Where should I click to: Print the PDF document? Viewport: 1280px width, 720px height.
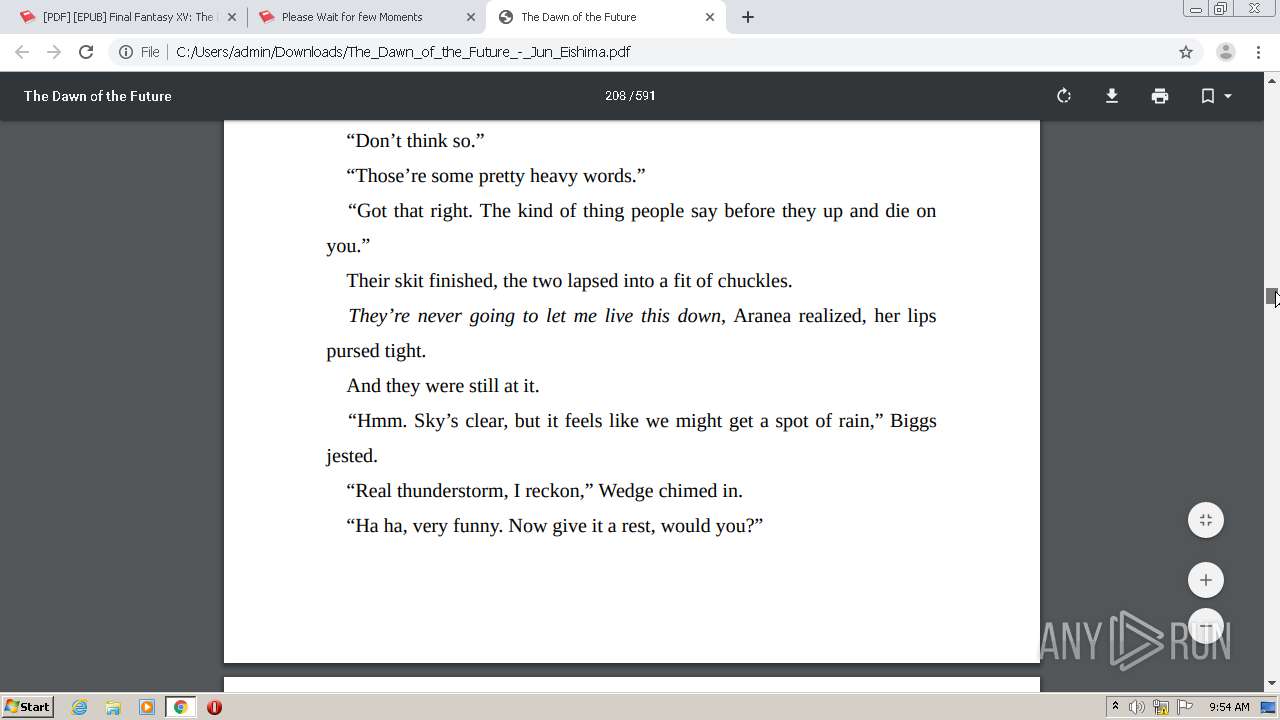point(1160,96)
